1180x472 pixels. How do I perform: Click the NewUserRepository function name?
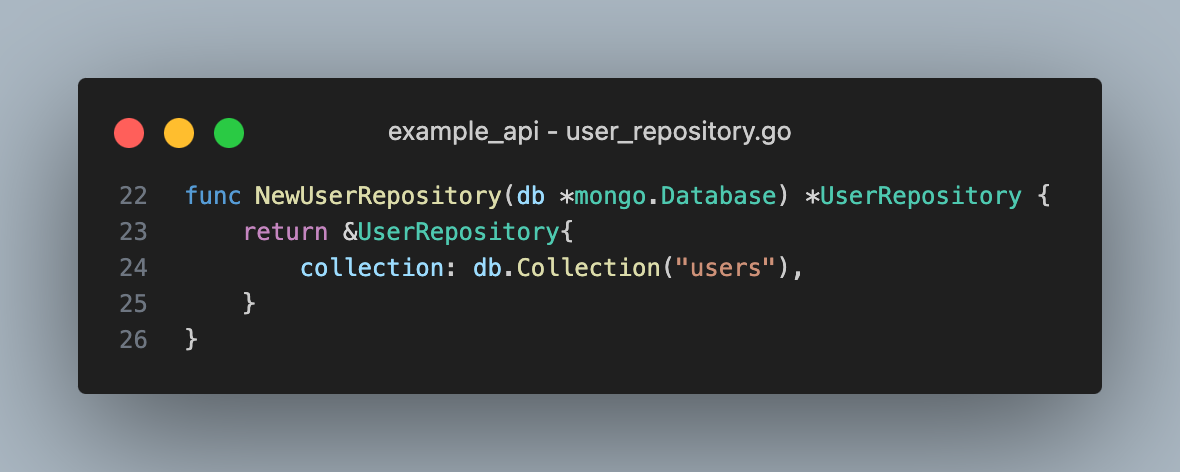(x=379, y=196)
